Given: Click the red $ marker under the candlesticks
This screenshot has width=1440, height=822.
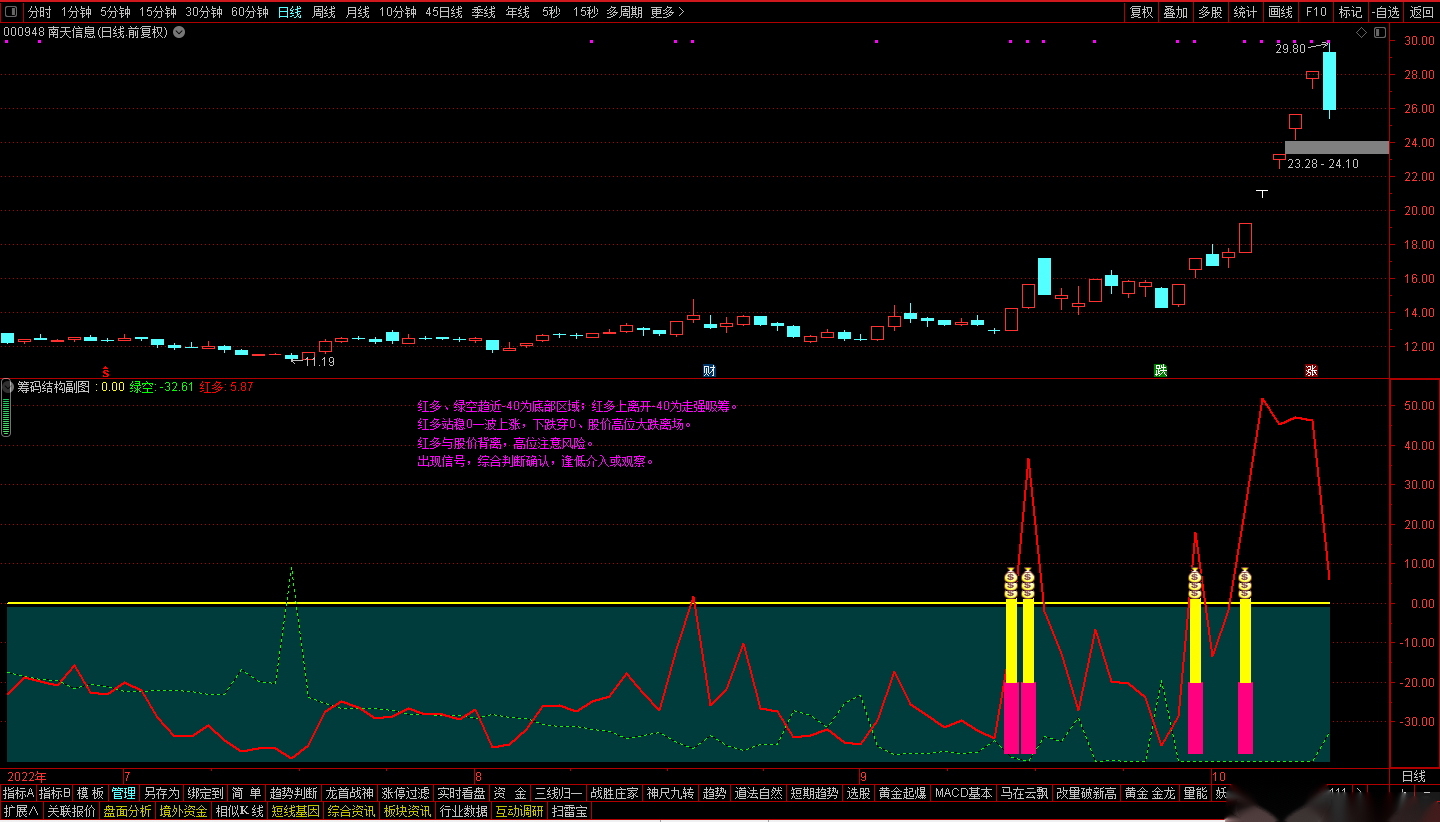Looking at the screenshot, I should (106, 371).
